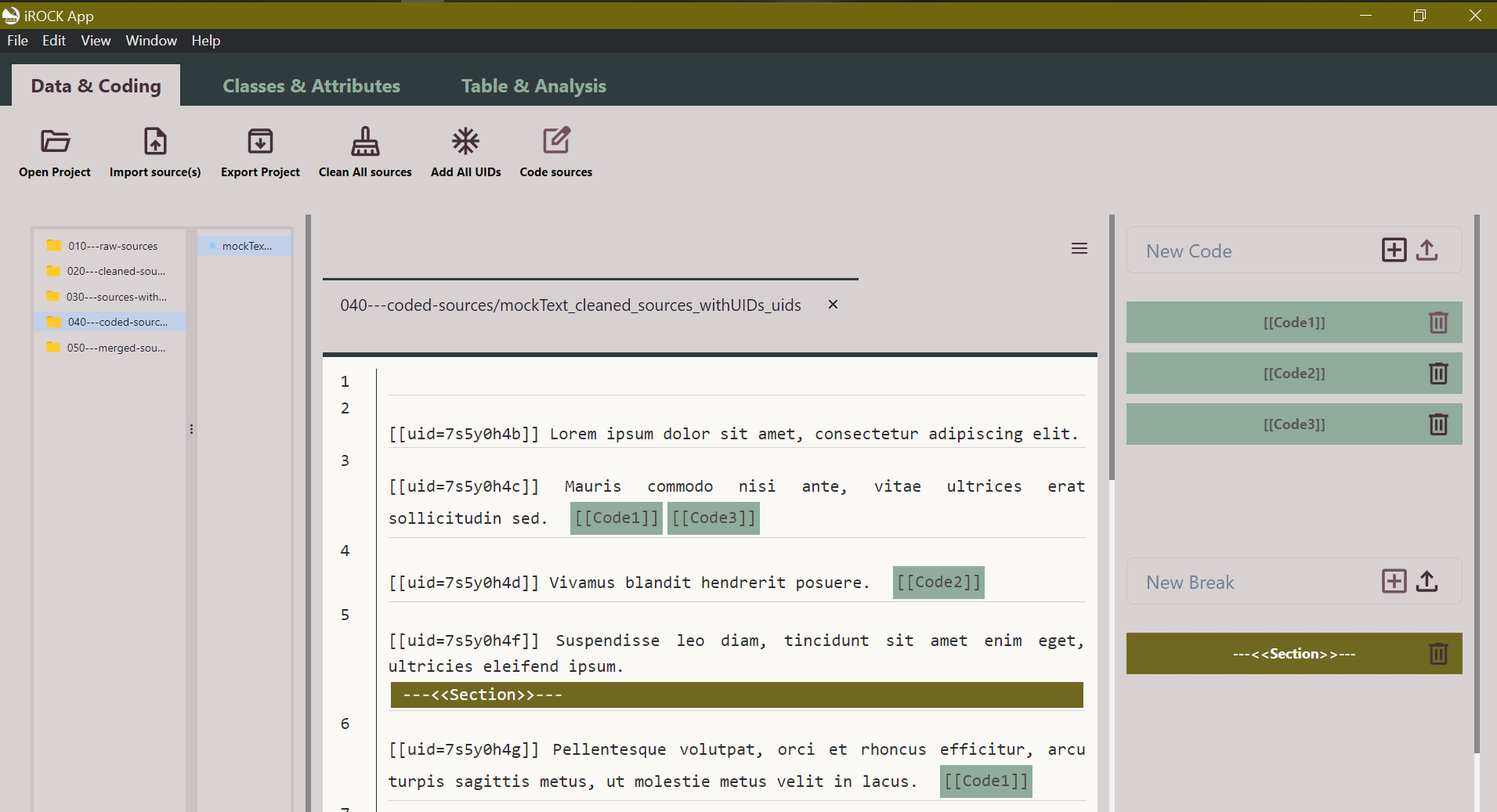Image resolution: width=1497 pixels, height=812 pixels.
Task: Click the Code sources pencil icon
Action: 556,142
